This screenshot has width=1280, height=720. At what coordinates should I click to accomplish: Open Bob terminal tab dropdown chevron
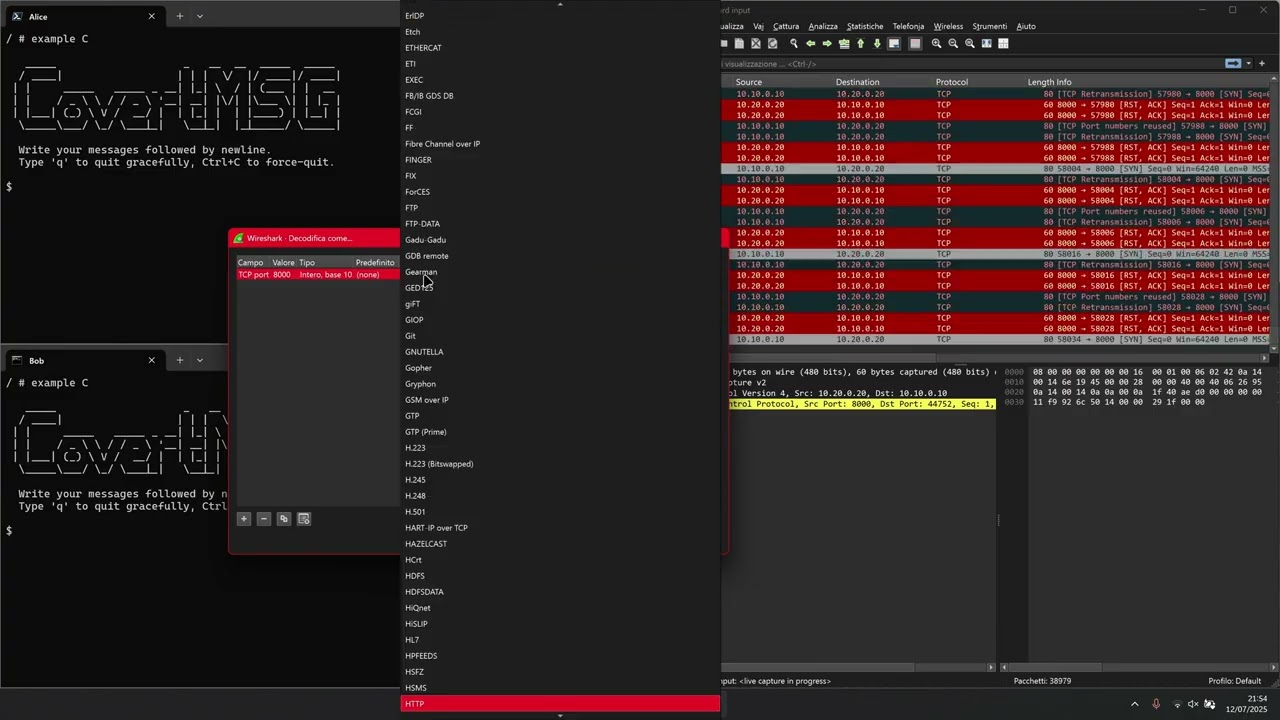point(200,360)
